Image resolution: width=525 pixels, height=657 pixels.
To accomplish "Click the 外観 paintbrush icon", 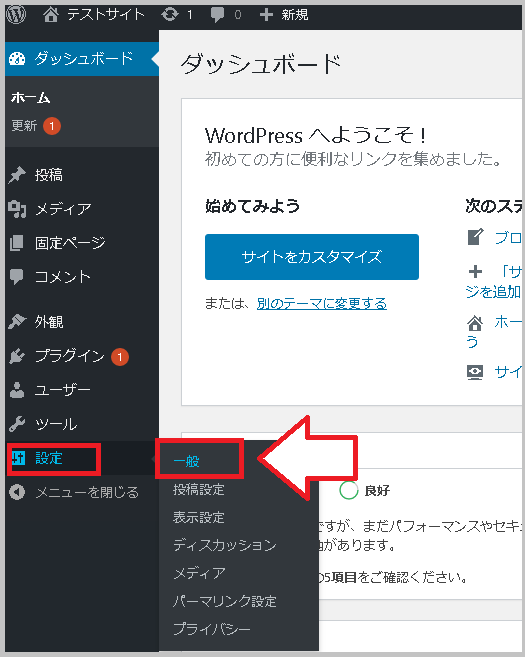I will click(17, 322).
